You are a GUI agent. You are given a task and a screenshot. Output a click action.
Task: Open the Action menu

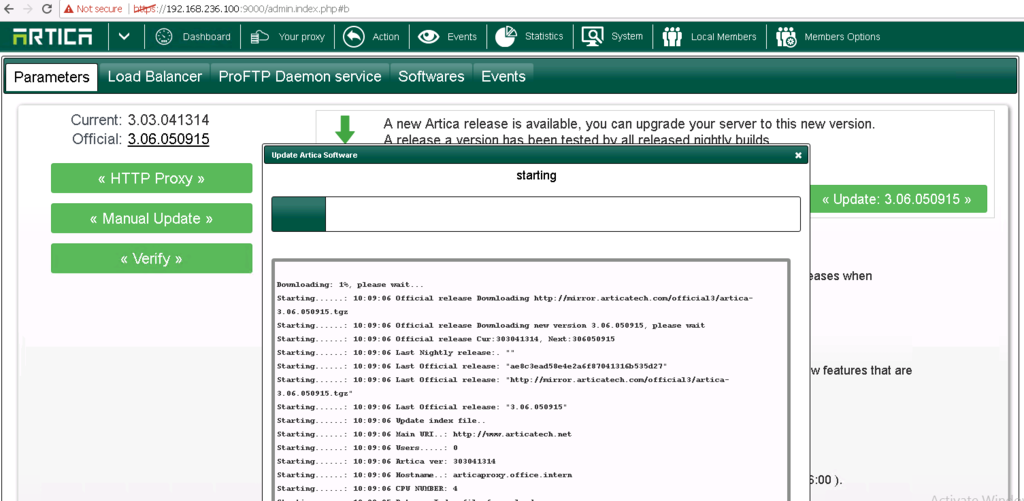click(x=385, y=37)
